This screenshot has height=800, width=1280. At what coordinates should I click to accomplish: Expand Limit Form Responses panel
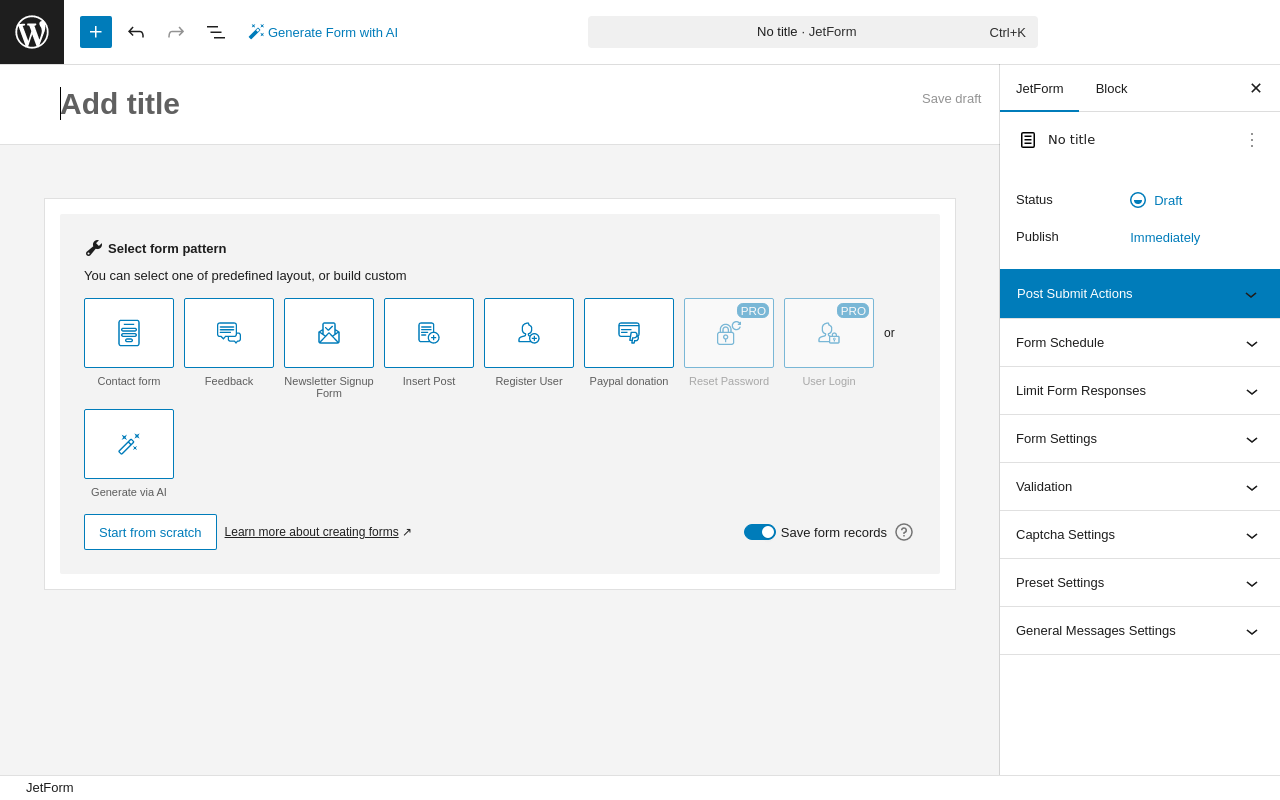tap(1140, 391)
